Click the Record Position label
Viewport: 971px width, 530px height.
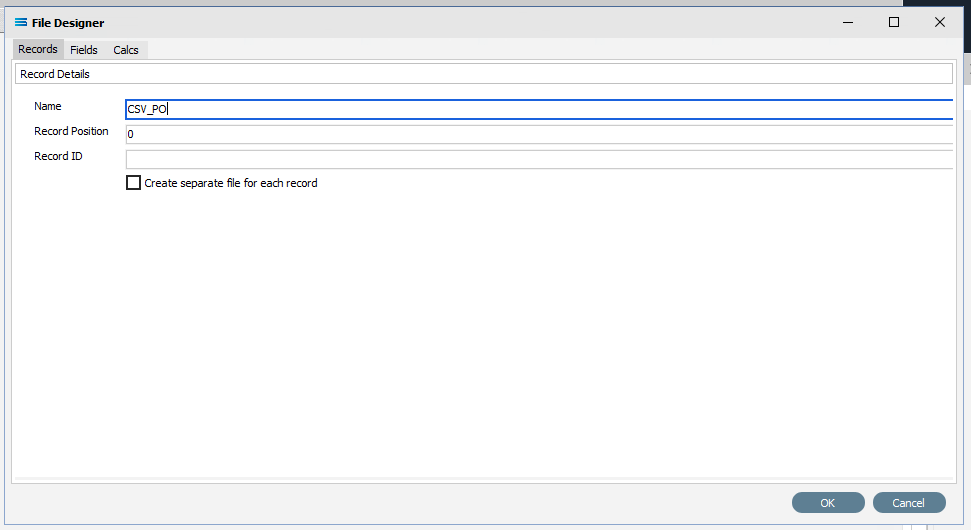click(x=71, y=131)
